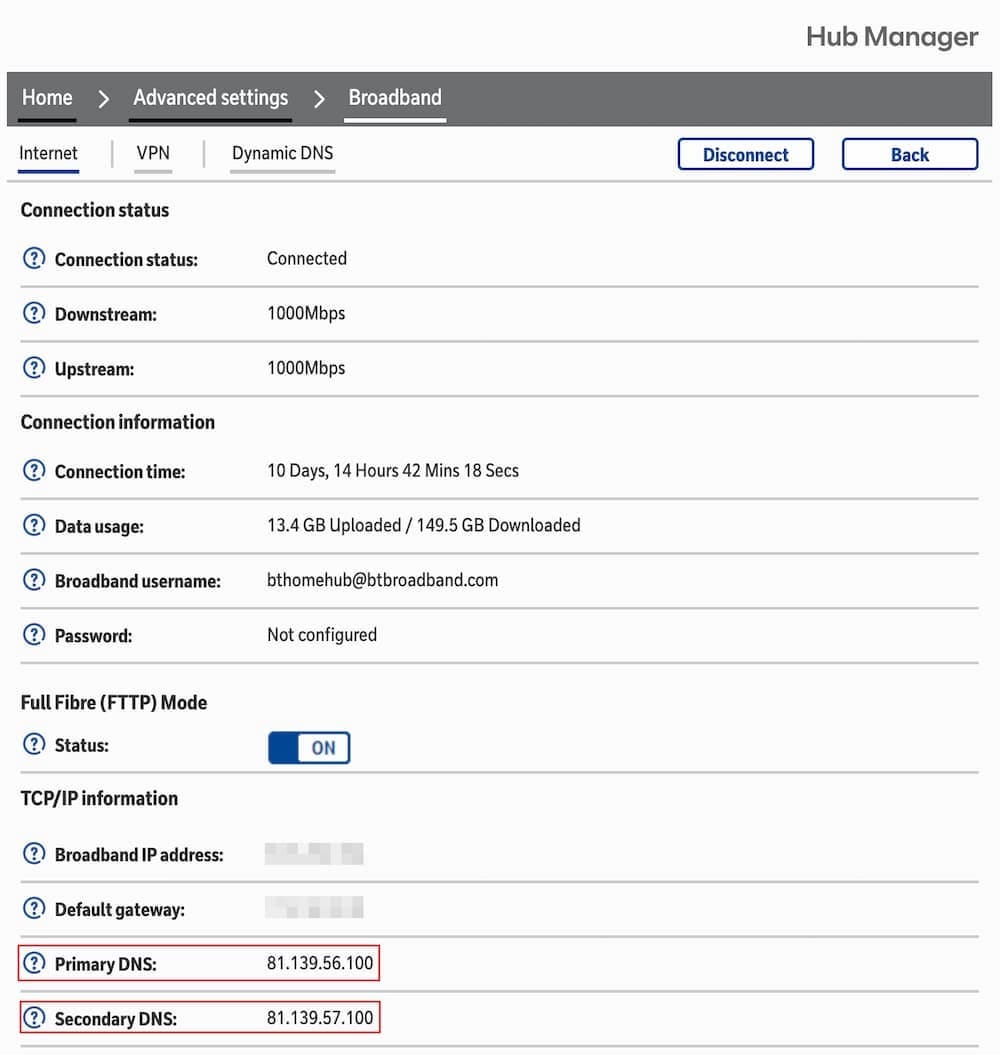Switch to the VPN tab
The width and height of the screenshot is (1000, 1055).
pos(153,153)
